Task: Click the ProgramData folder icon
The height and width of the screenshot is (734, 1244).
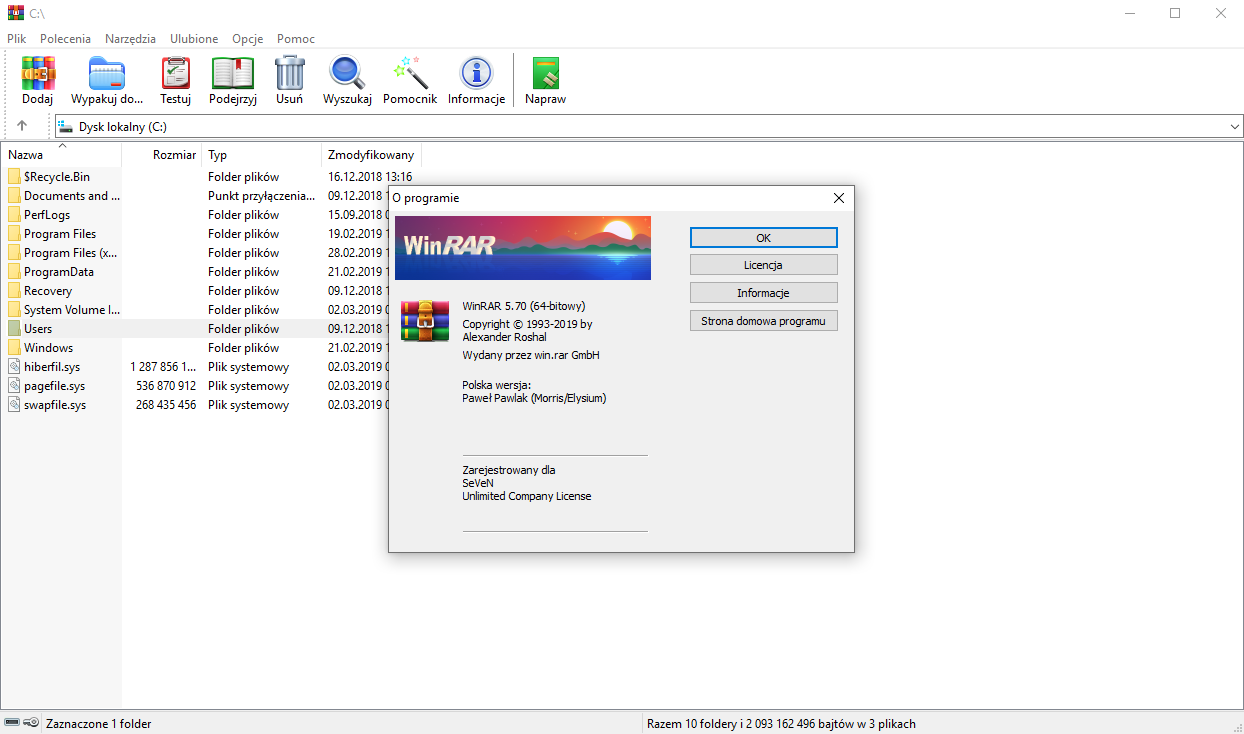Action: point(14,272)
